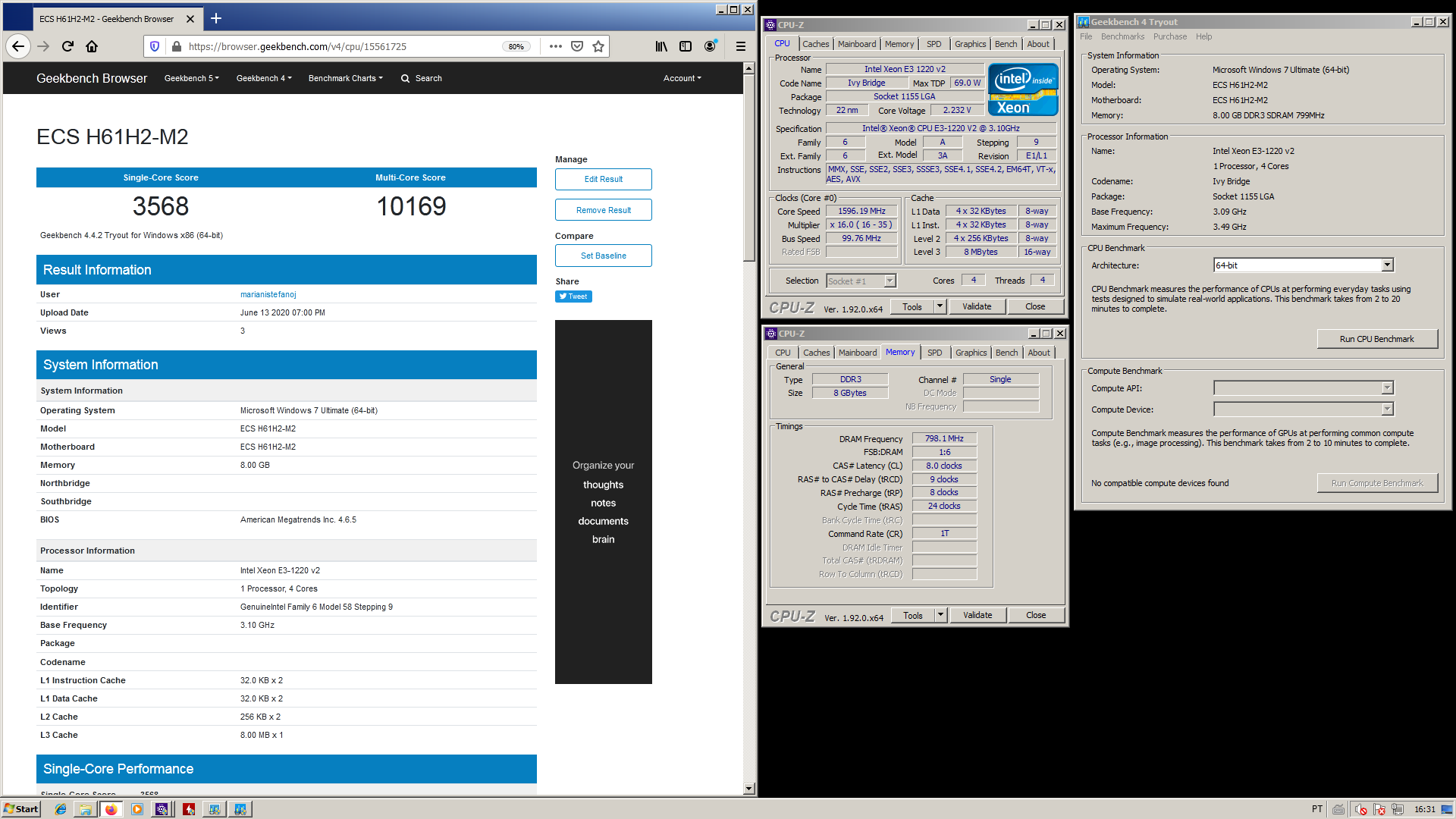
Task: Click the Geekbench search magnifier
Action: pyautogui.click(x=405, y=78)
